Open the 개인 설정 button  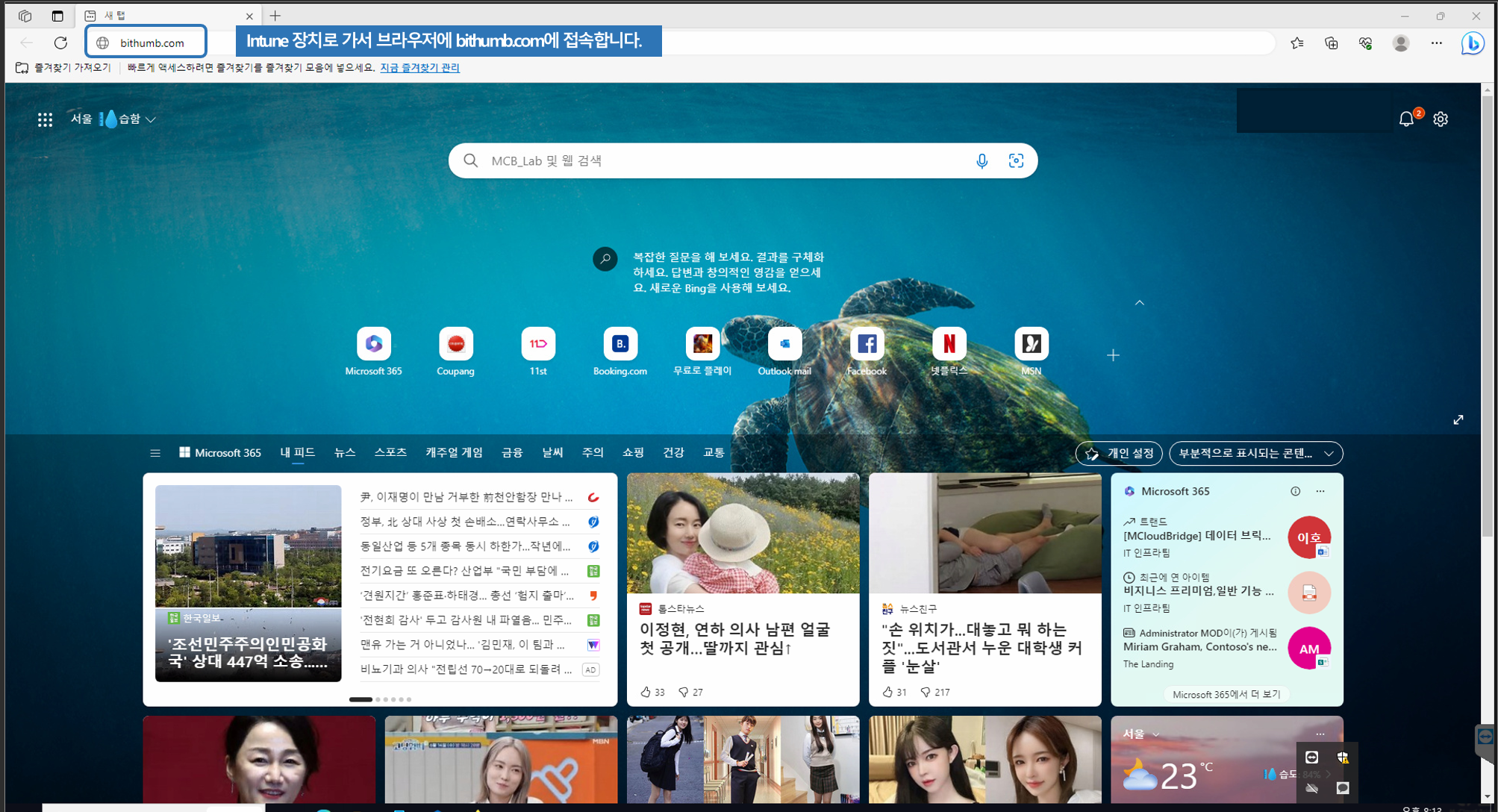(1119, 453)
